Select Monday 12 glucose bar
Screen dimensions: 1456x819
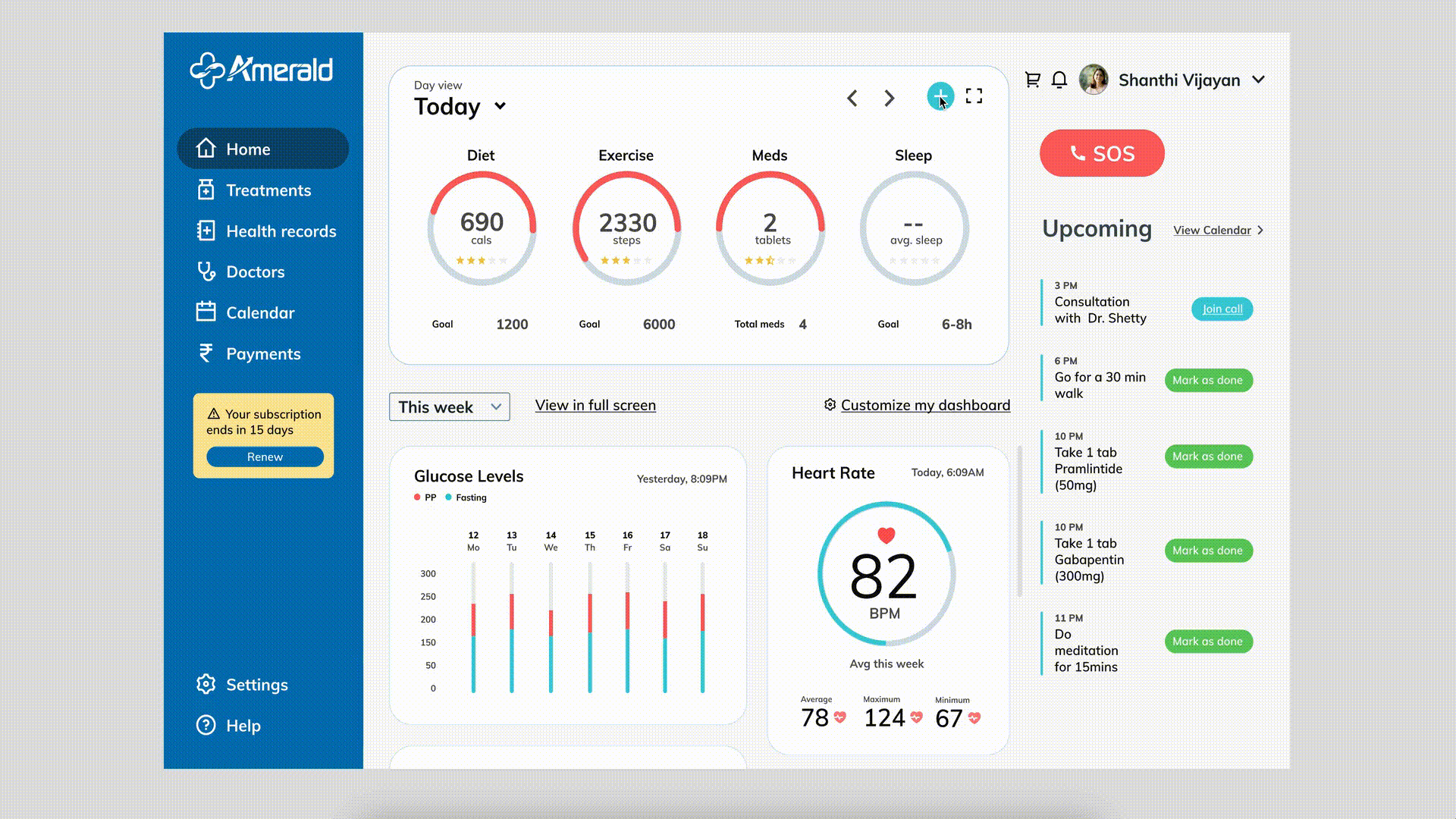pos(473,627)
